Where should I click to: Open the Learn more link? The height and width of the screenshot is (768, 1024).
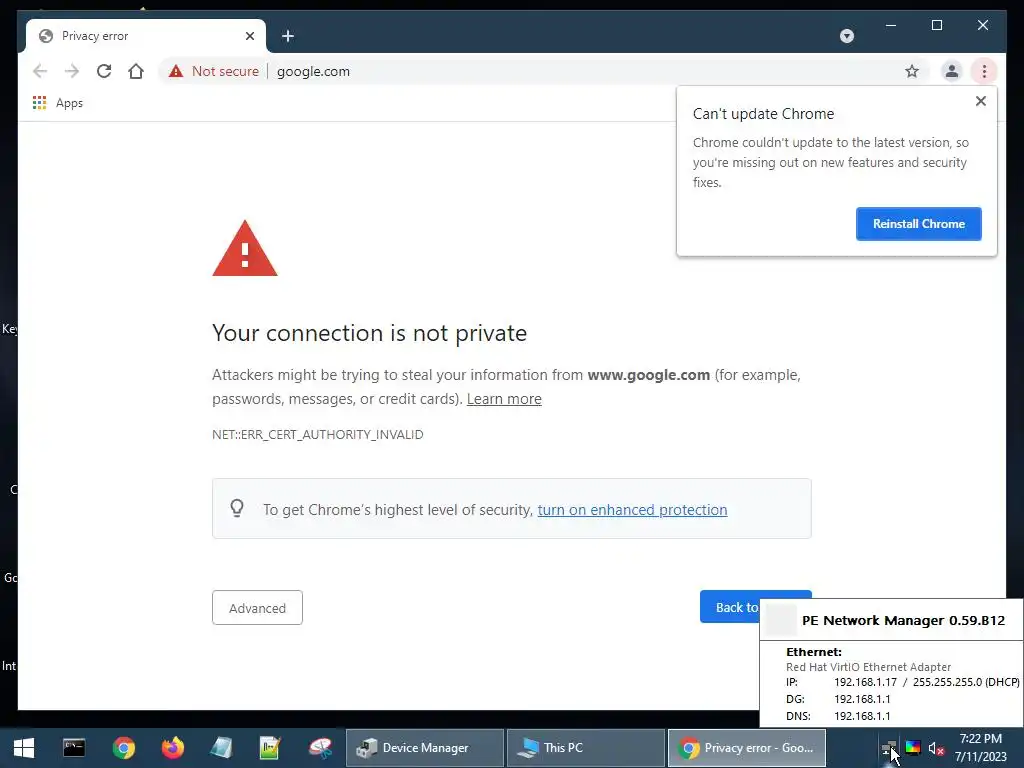pos(504,399)
